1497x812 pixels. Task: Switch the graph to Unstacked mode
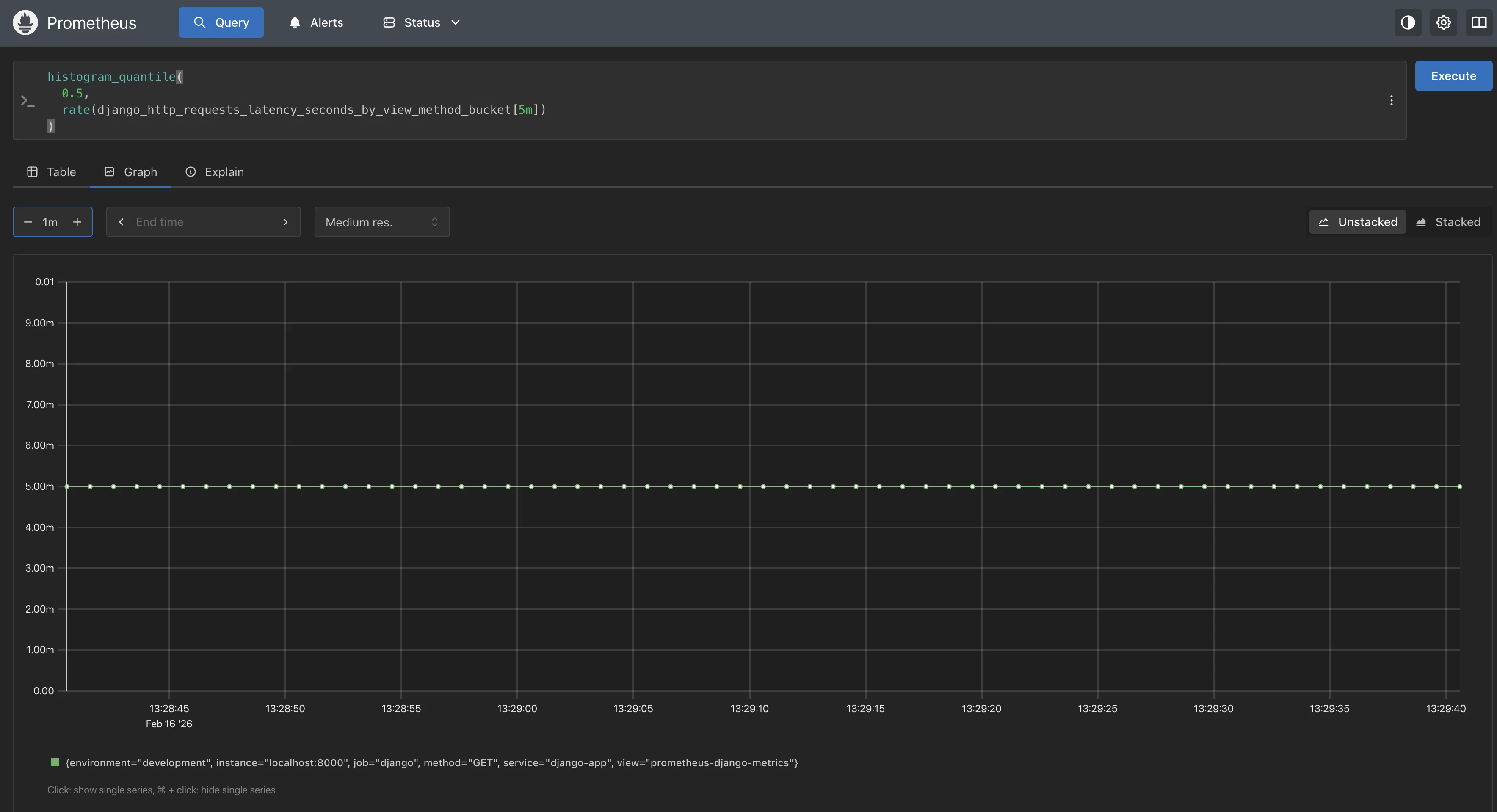[1358, 222]
